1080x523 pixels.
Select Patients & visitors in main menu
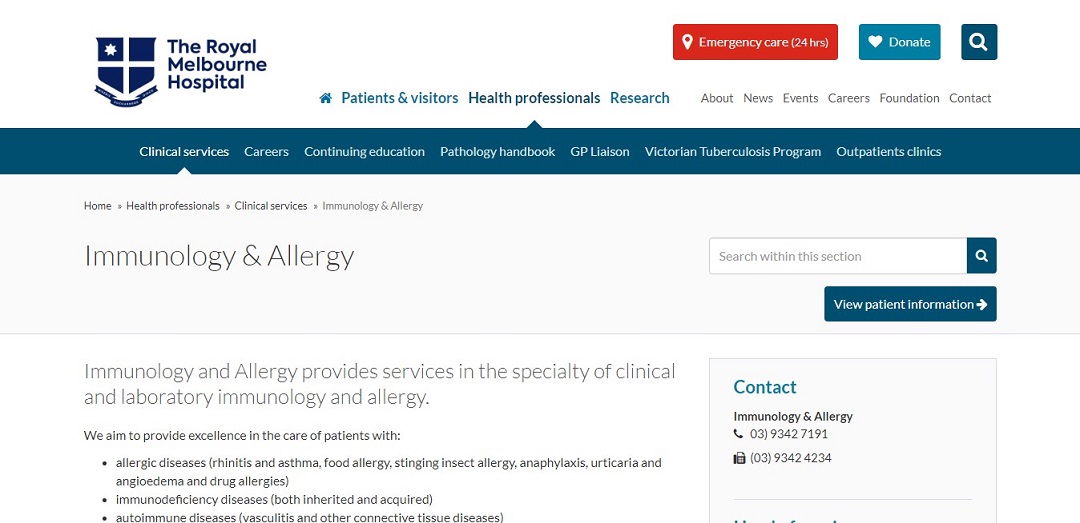[x=399, y=98]
